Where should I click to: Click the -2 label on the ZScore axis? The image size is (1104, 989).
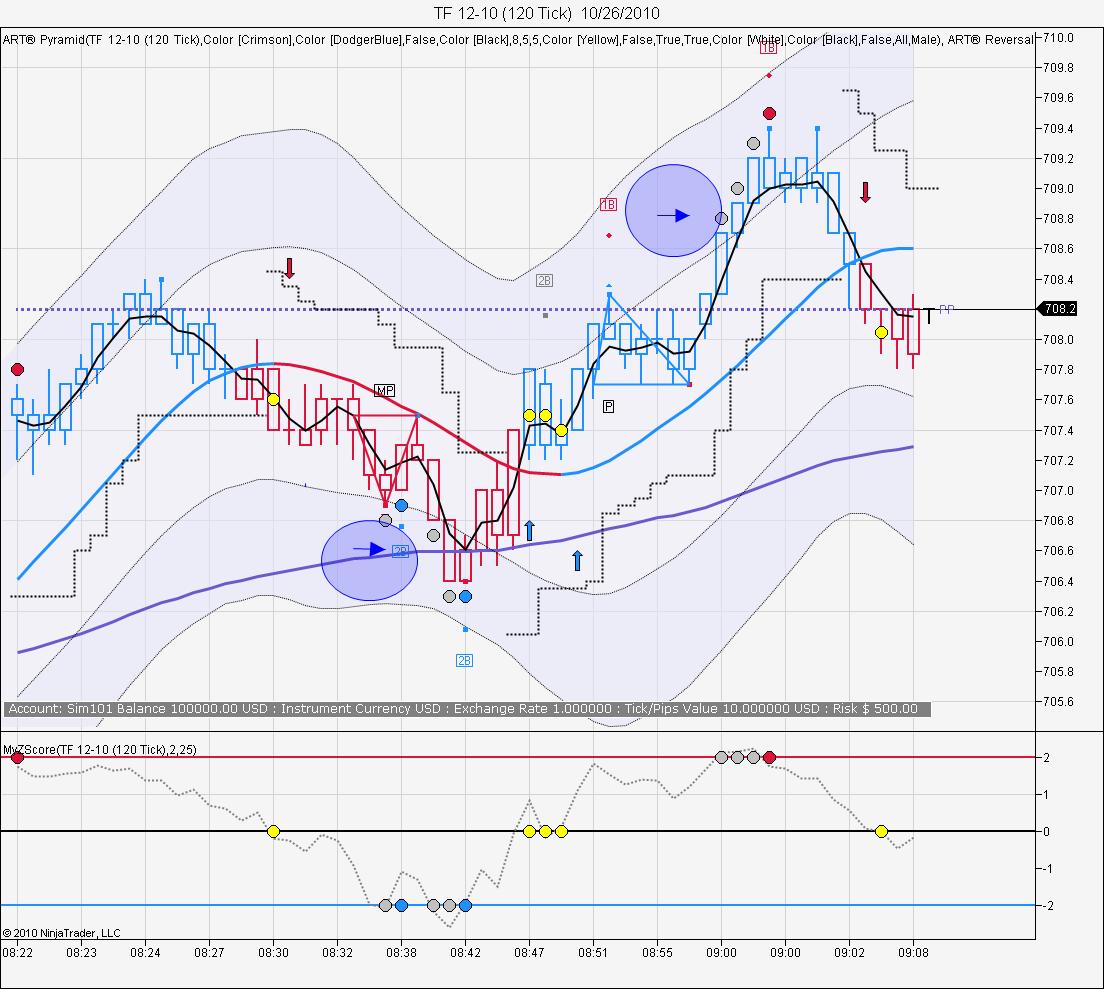click(1048, 906)
